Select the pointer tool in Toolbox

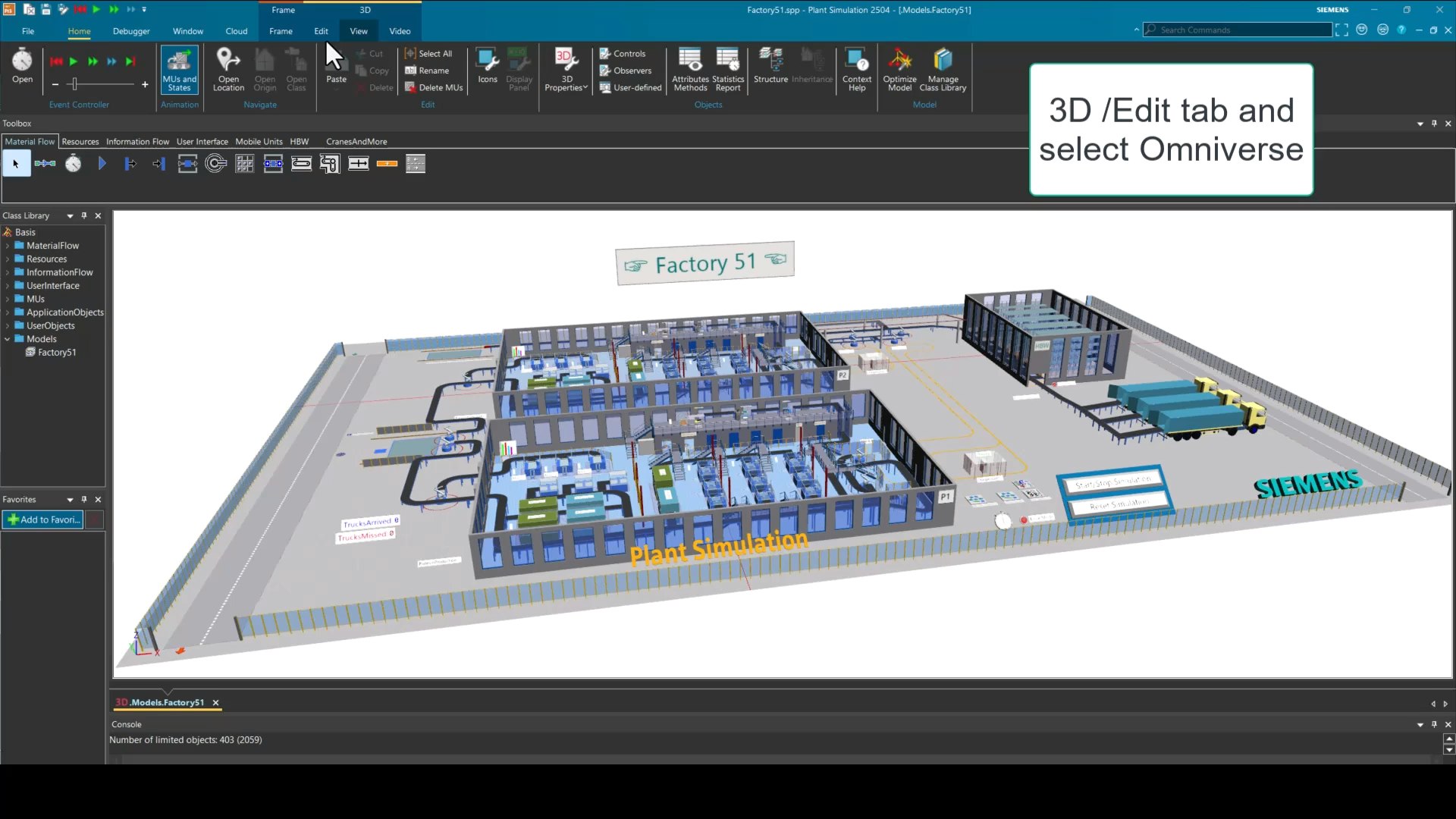coord(16,164)
